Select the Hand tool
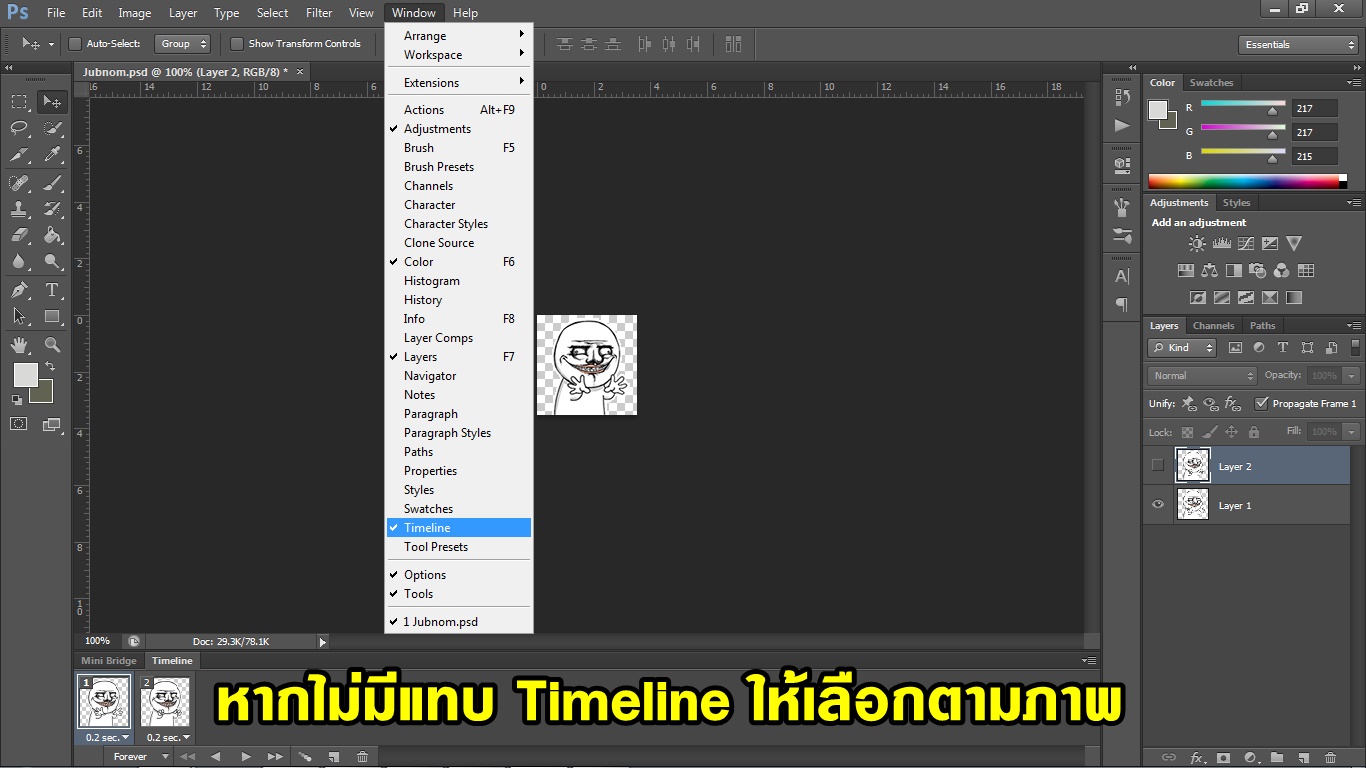Image resolution: width=1366 pixels, height=768 pixels. [19, 345]
